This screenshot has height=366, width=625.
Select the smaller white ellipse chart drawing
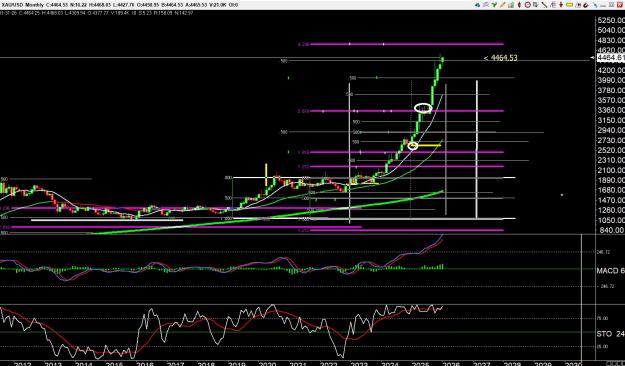[413, 146]
